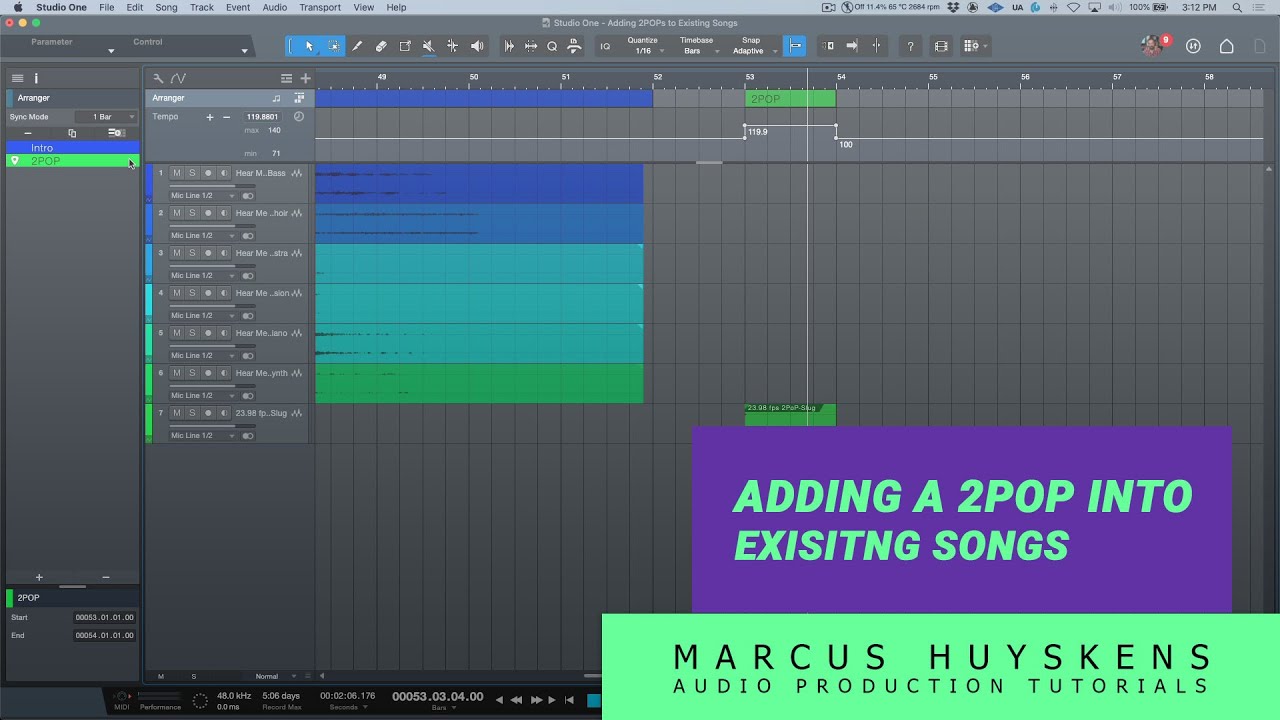The height and width of the screenshot is (720, 1280).
Task: Click the 2POP marker in the arranger lane
Action: 790,99
